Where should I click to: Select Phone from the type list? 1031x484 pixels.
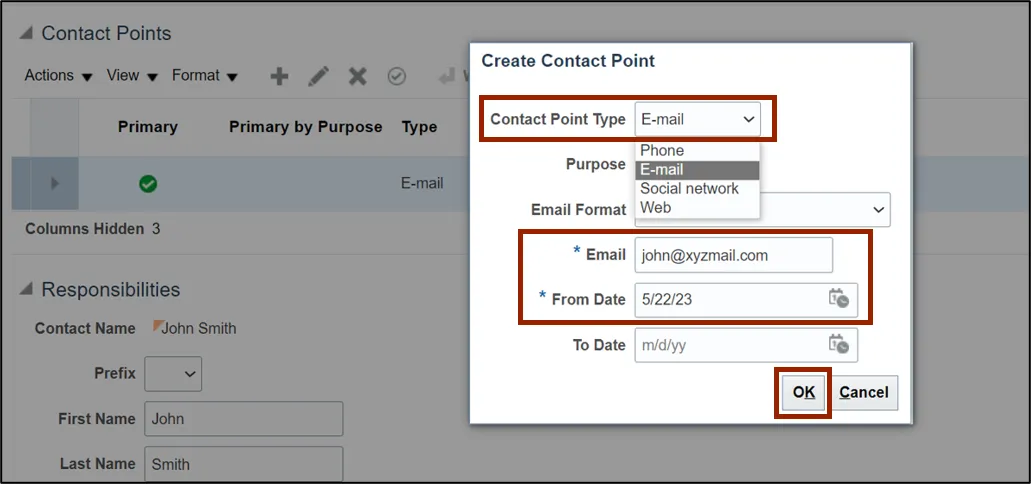663,151
